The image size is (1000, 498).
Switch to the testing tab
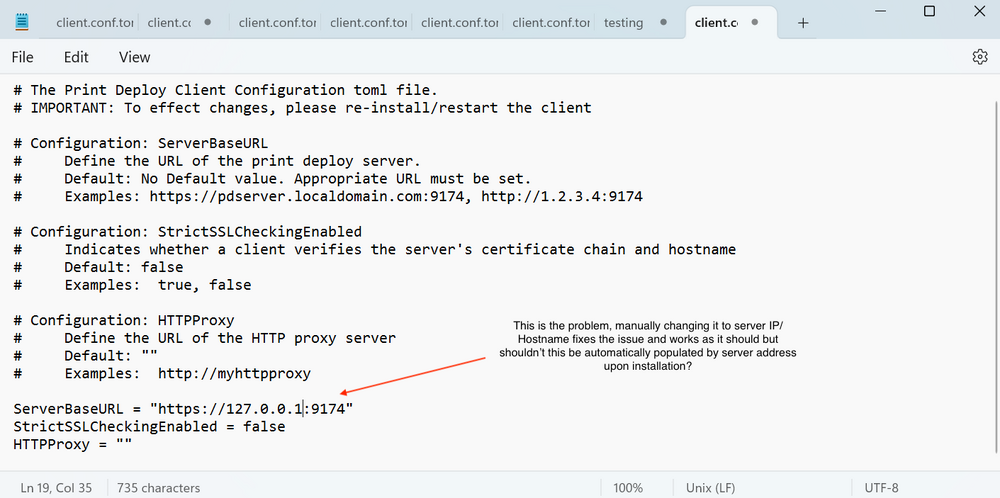(624, 23)
